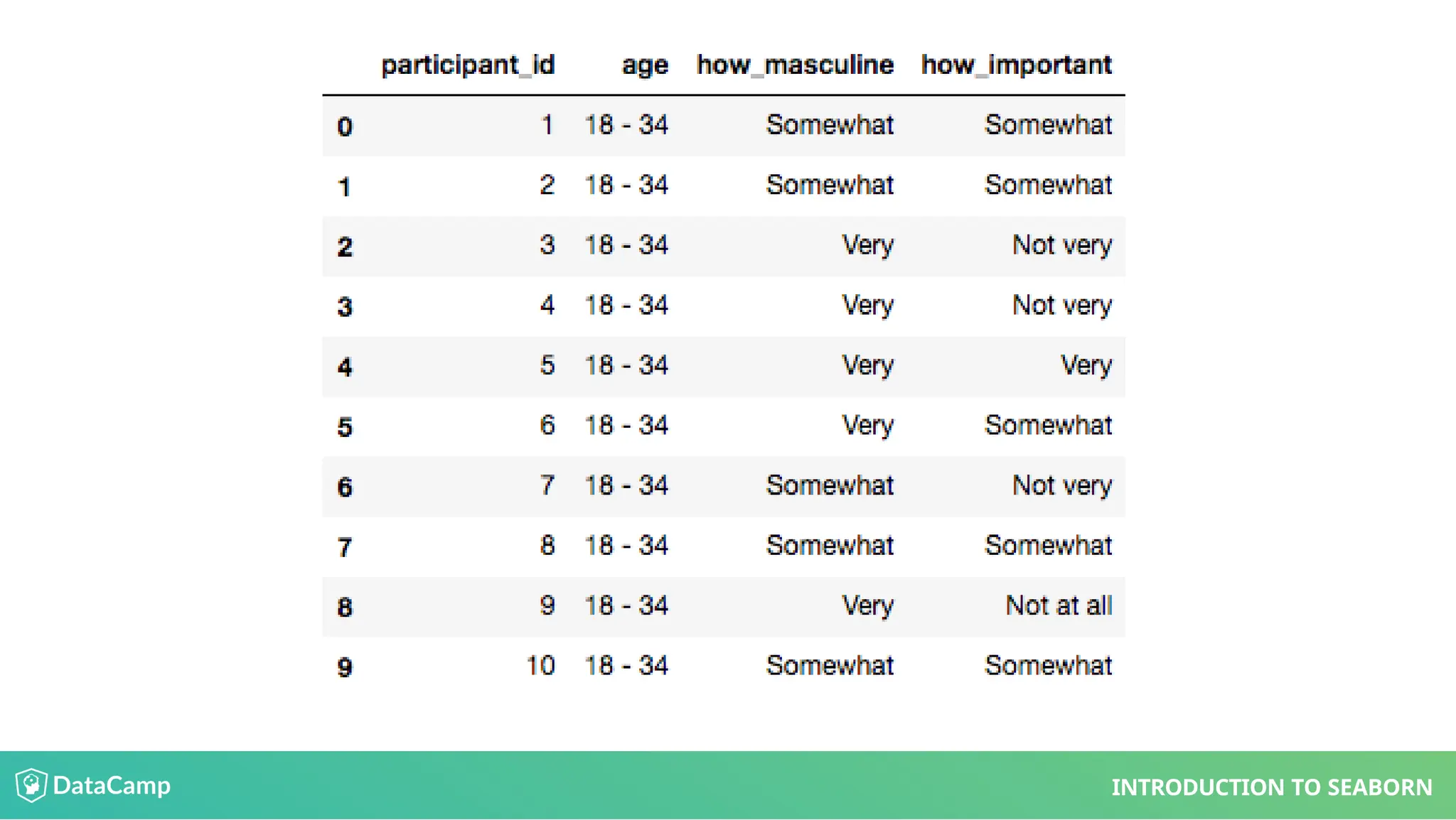Select row index 9 label
Viewport: 1456px width, 820px height.
point(345,667)
